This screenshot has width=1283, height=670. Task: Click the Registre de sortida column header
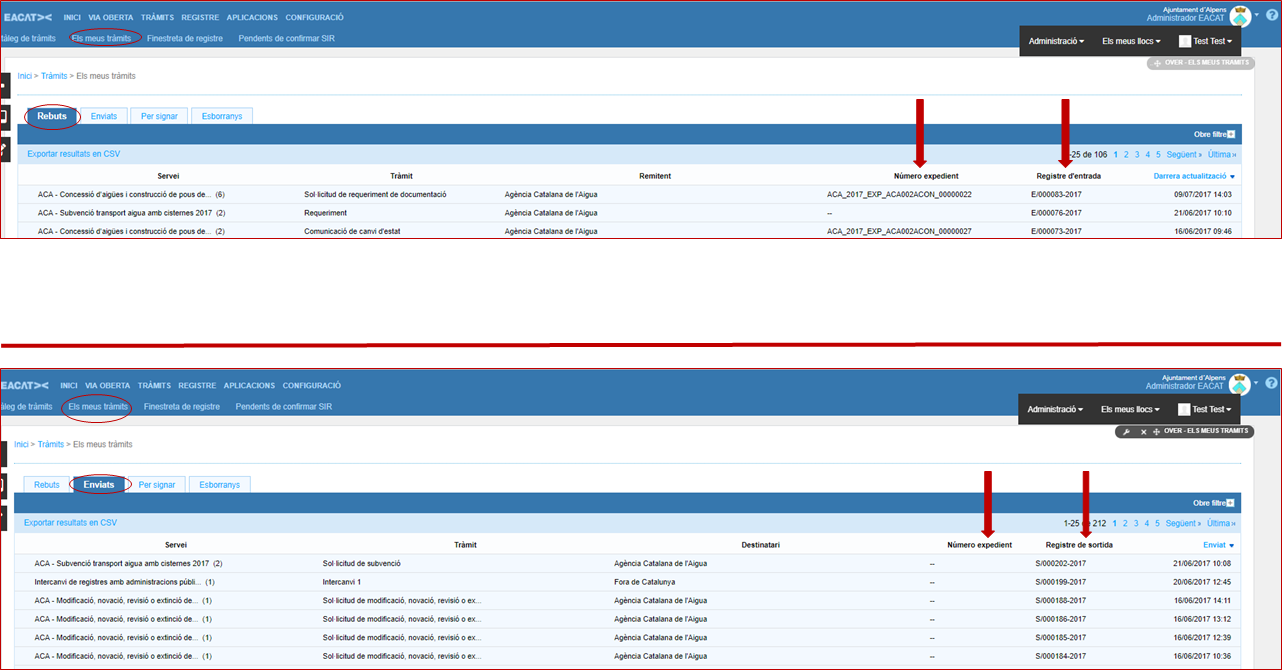coord(1078,545)
